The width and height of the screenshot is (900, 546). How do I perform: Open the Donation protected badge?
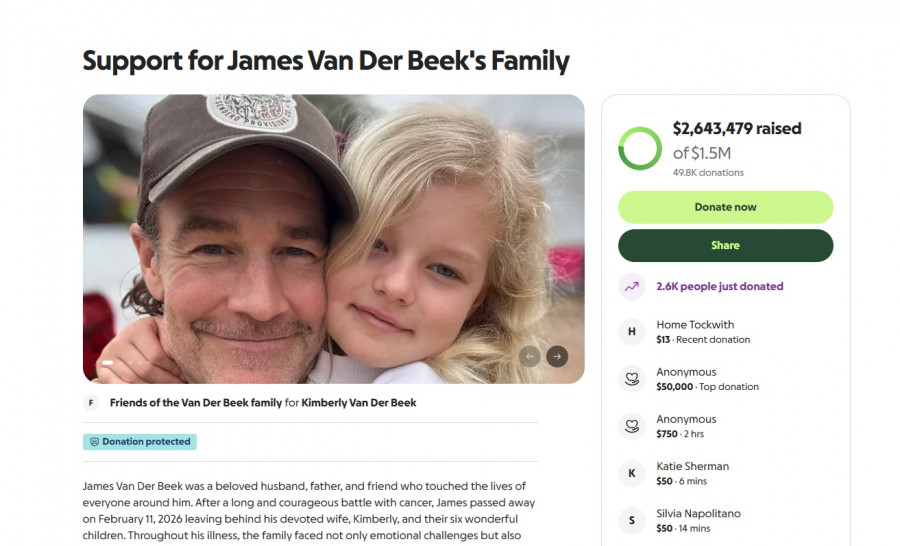pos(140,442)
